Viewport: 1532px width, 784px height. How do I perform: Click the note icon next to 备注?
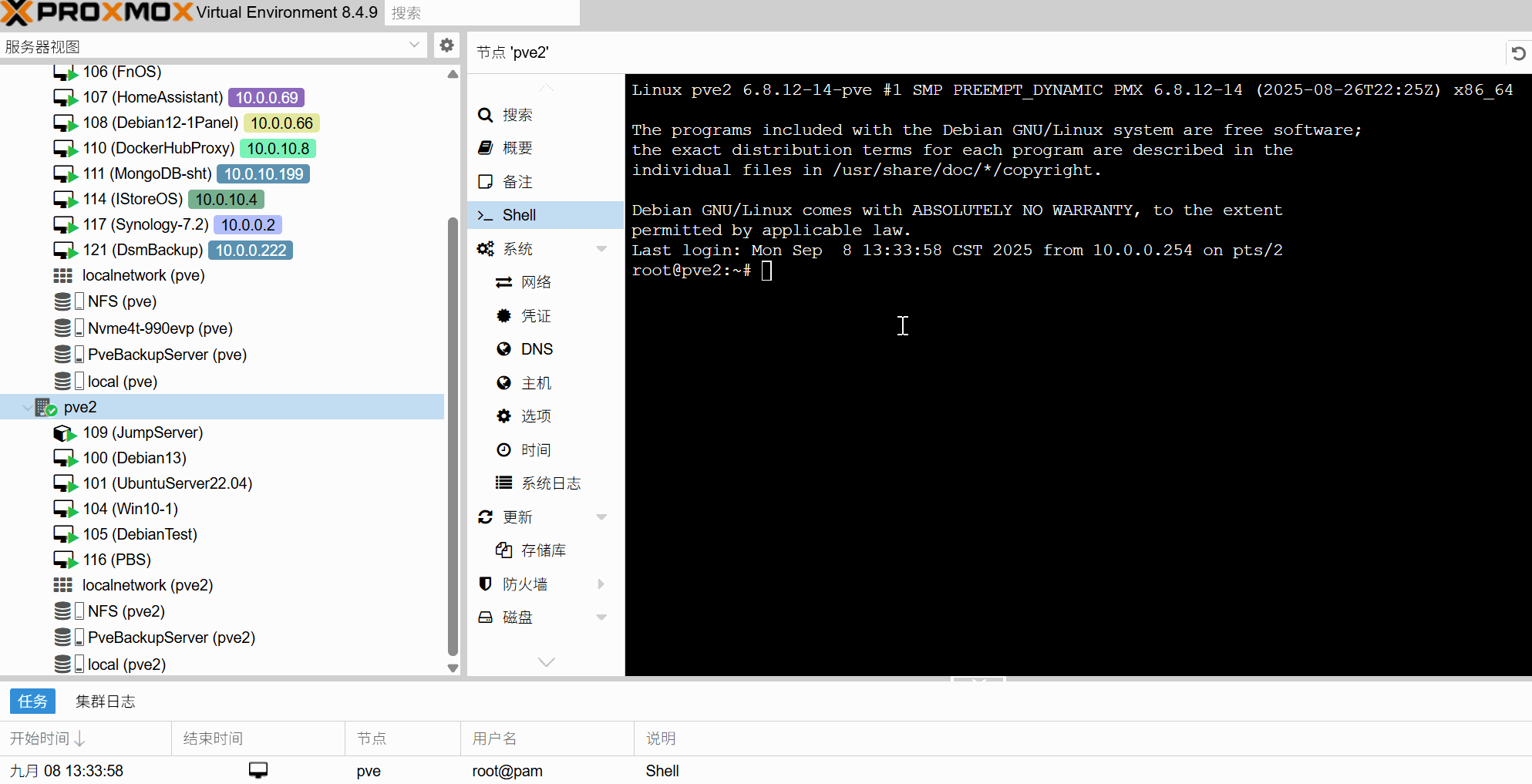click(x=485, y=182)
